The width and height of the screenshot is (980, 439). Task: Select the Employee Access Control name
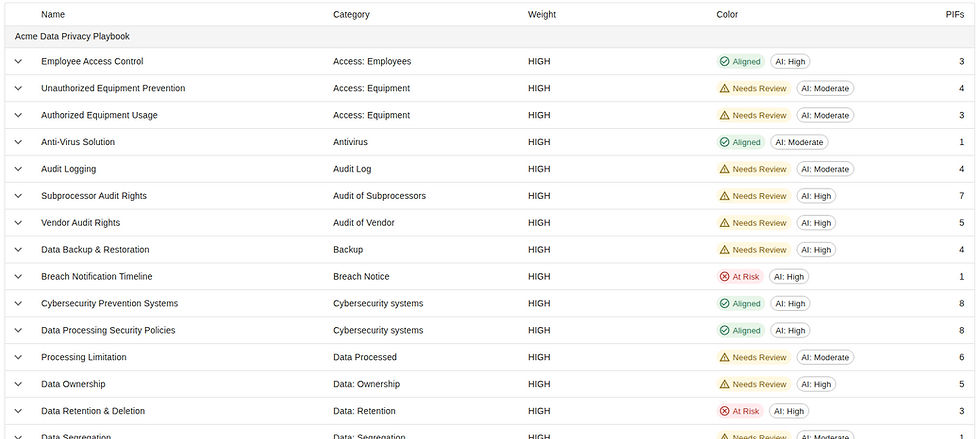pos(92,61)
